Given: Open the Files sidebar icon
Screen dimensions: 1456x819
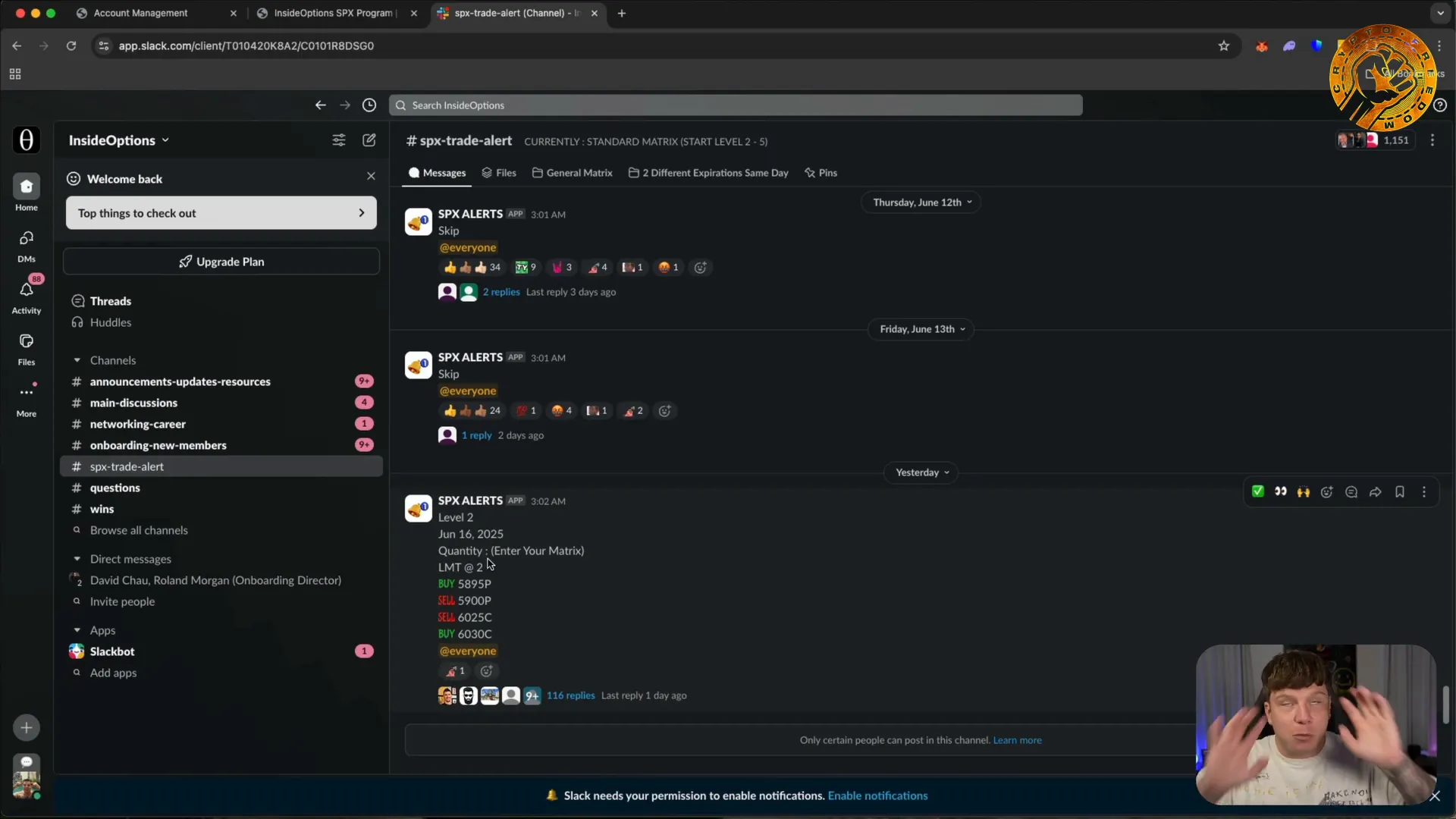Looking at the screenshot, I should click(x=27, y=341).
